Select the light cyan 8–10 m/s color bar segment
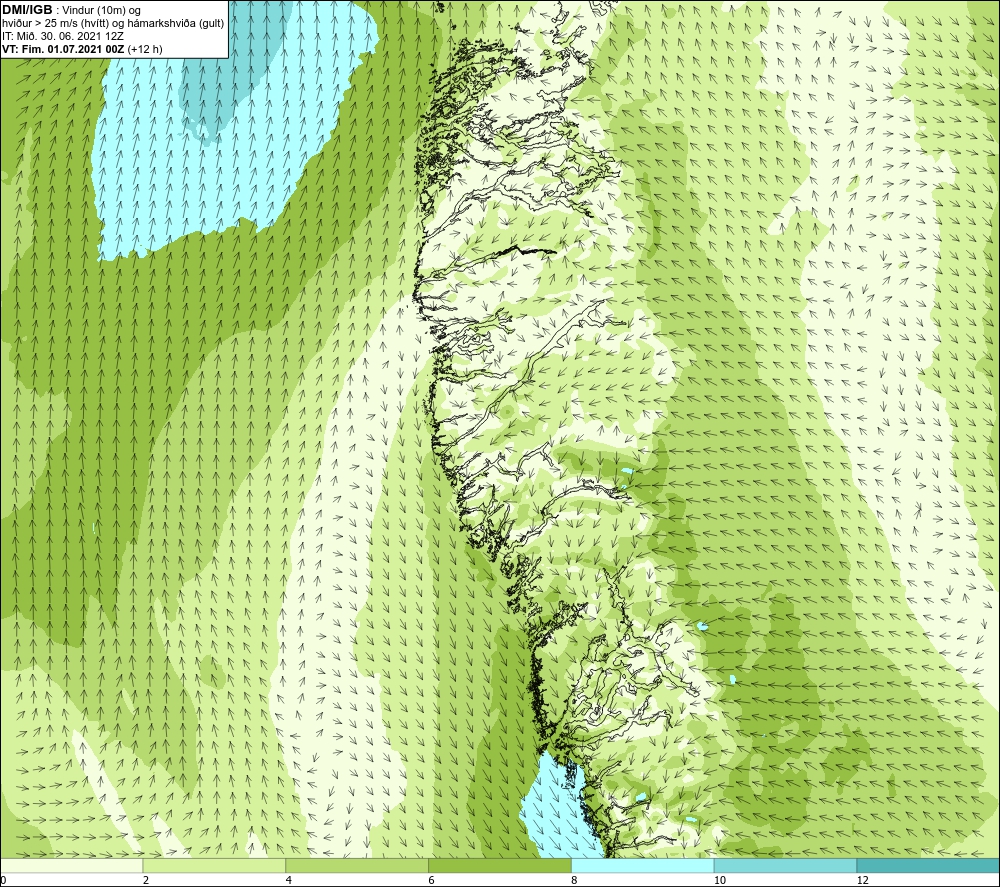The image size is (1000, 887). point(643,865)
